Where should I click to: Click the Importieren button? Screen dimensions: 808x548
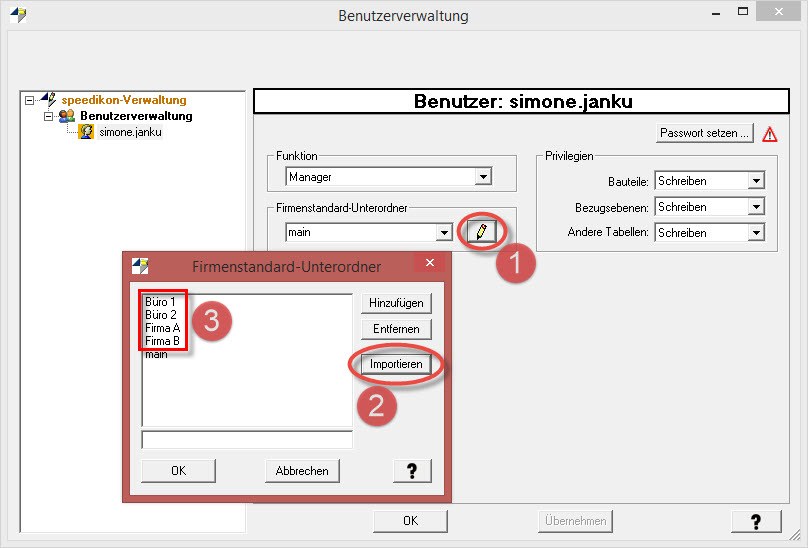point(396,364)
